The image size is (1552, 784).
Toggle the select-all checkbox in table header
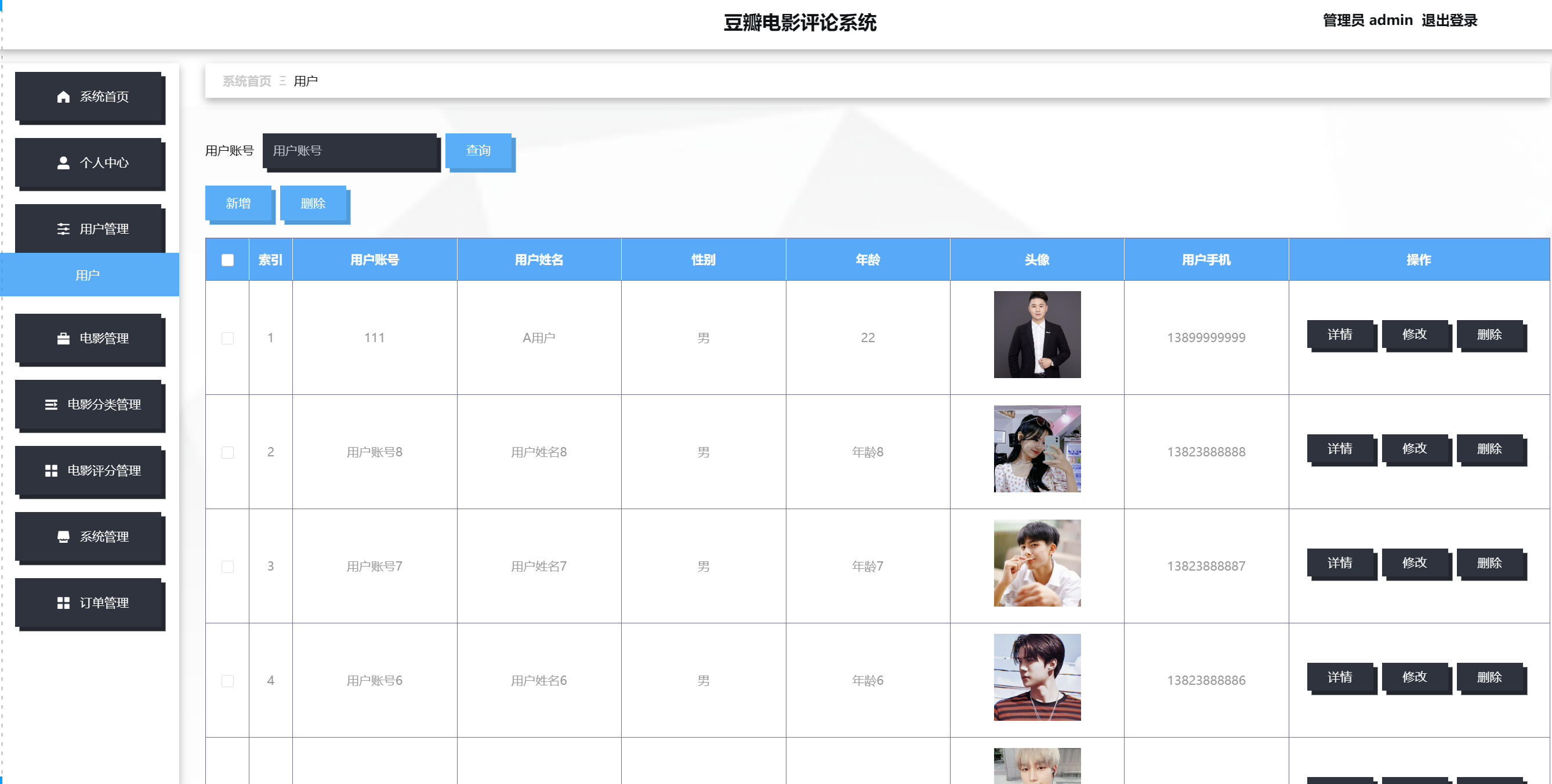coord(227,260)
